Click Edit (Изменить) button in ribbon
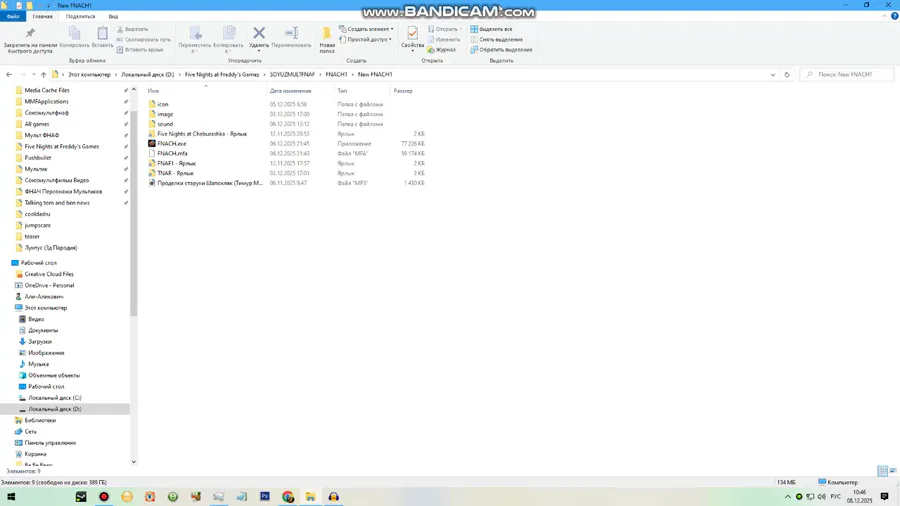900x506 pixels. 444,39
